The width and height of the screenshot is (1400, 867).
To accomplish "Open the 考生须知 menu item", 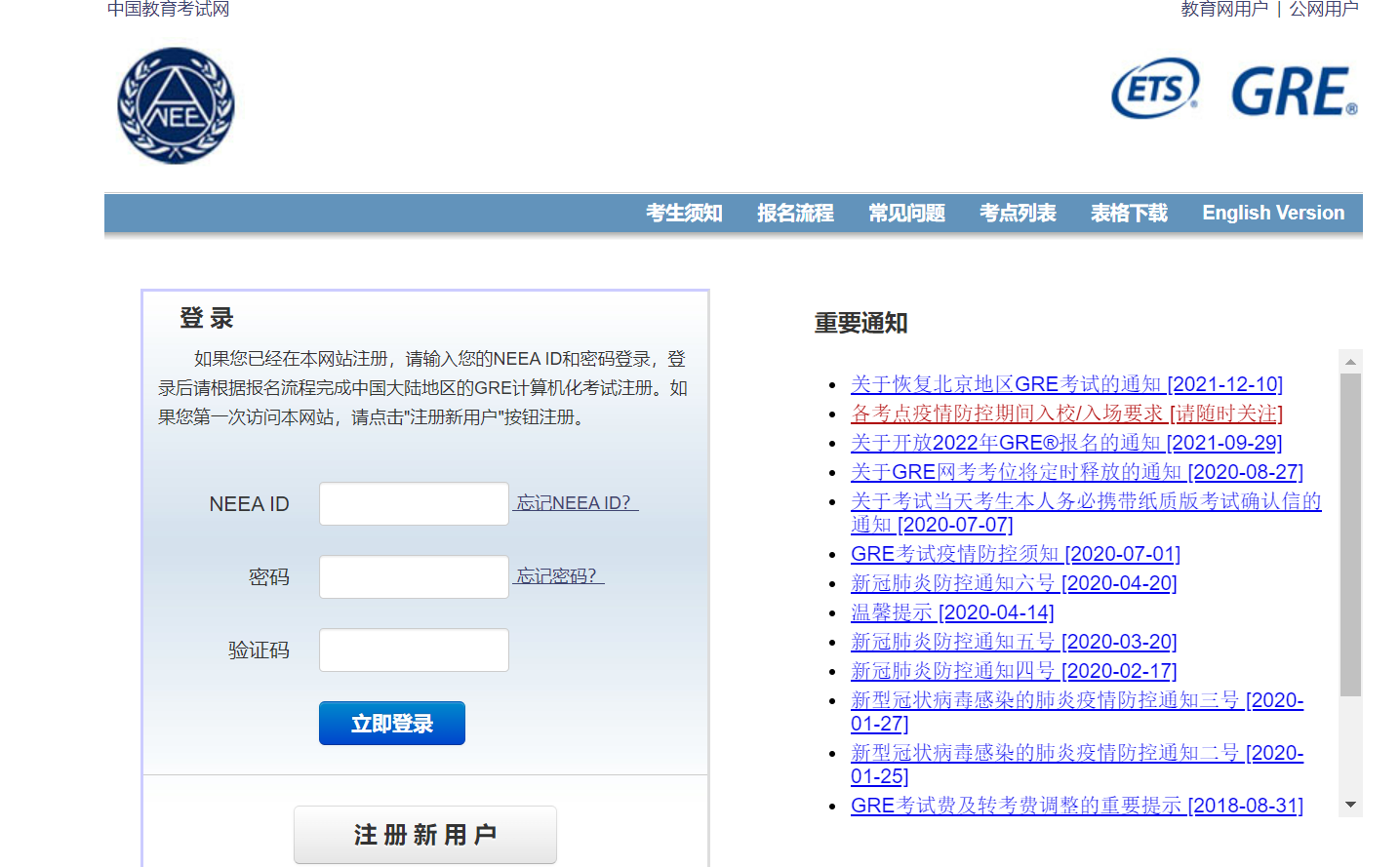I will [x=684, y=213].
